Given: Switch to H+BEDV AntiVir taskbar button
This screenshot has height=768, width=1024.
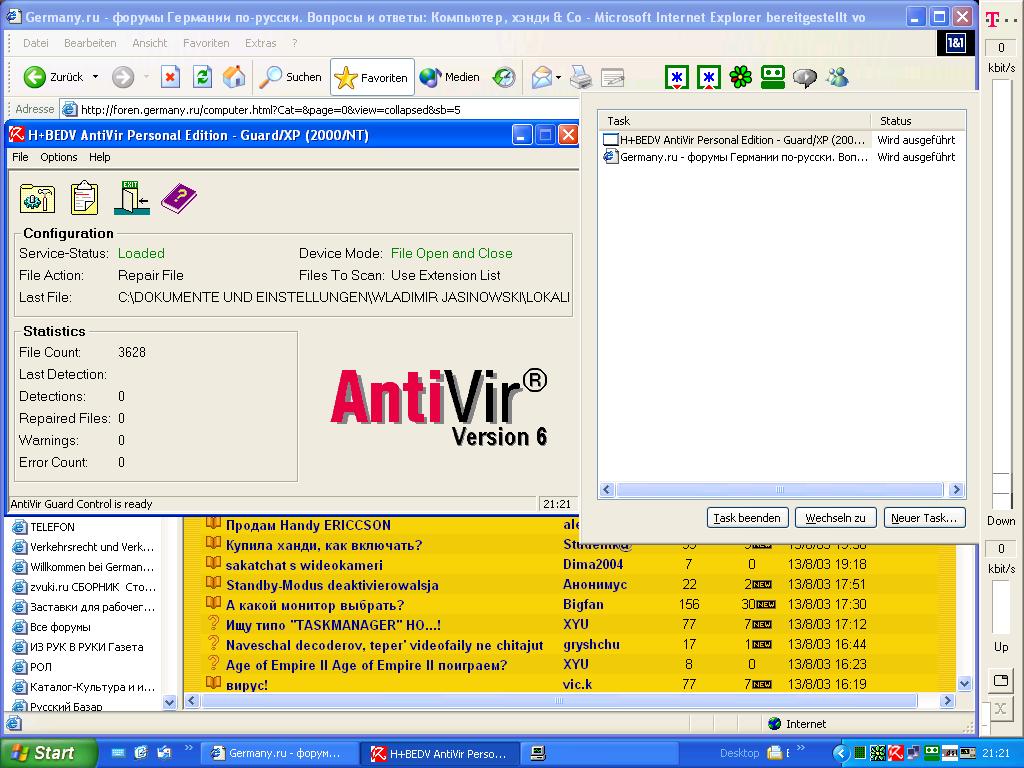Looking at the screenshot, I should pos(441,753).
